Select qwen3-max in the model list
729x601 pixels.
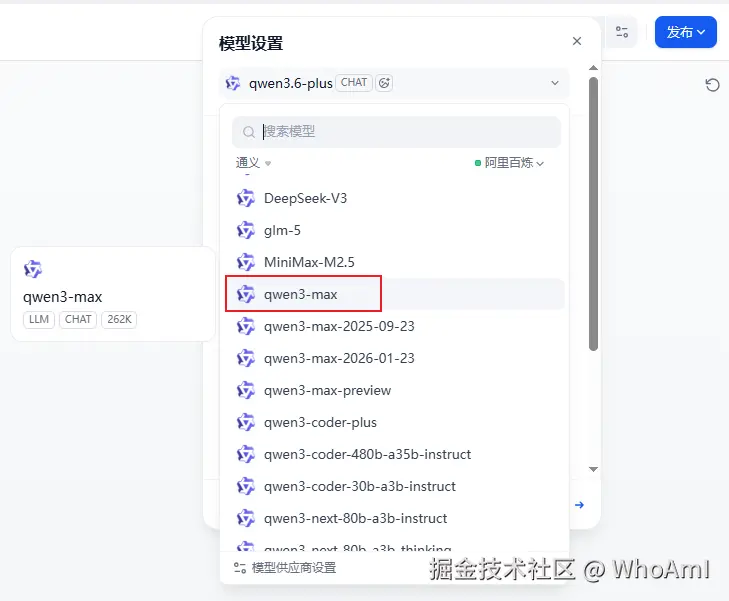(395, 294)
